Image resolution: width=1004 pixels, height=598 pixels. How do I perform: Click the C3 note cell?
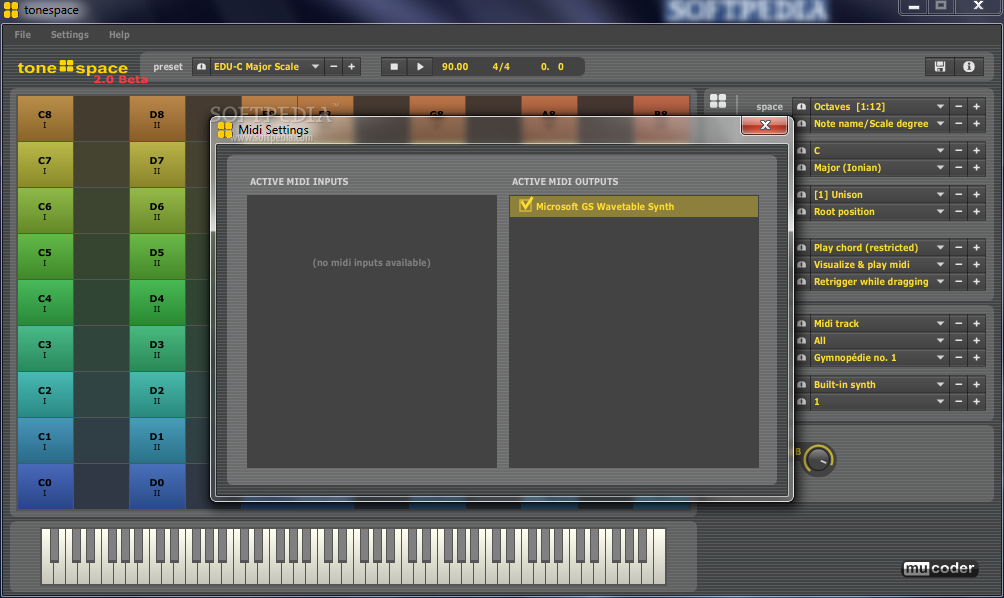click(x=45, y=349)
